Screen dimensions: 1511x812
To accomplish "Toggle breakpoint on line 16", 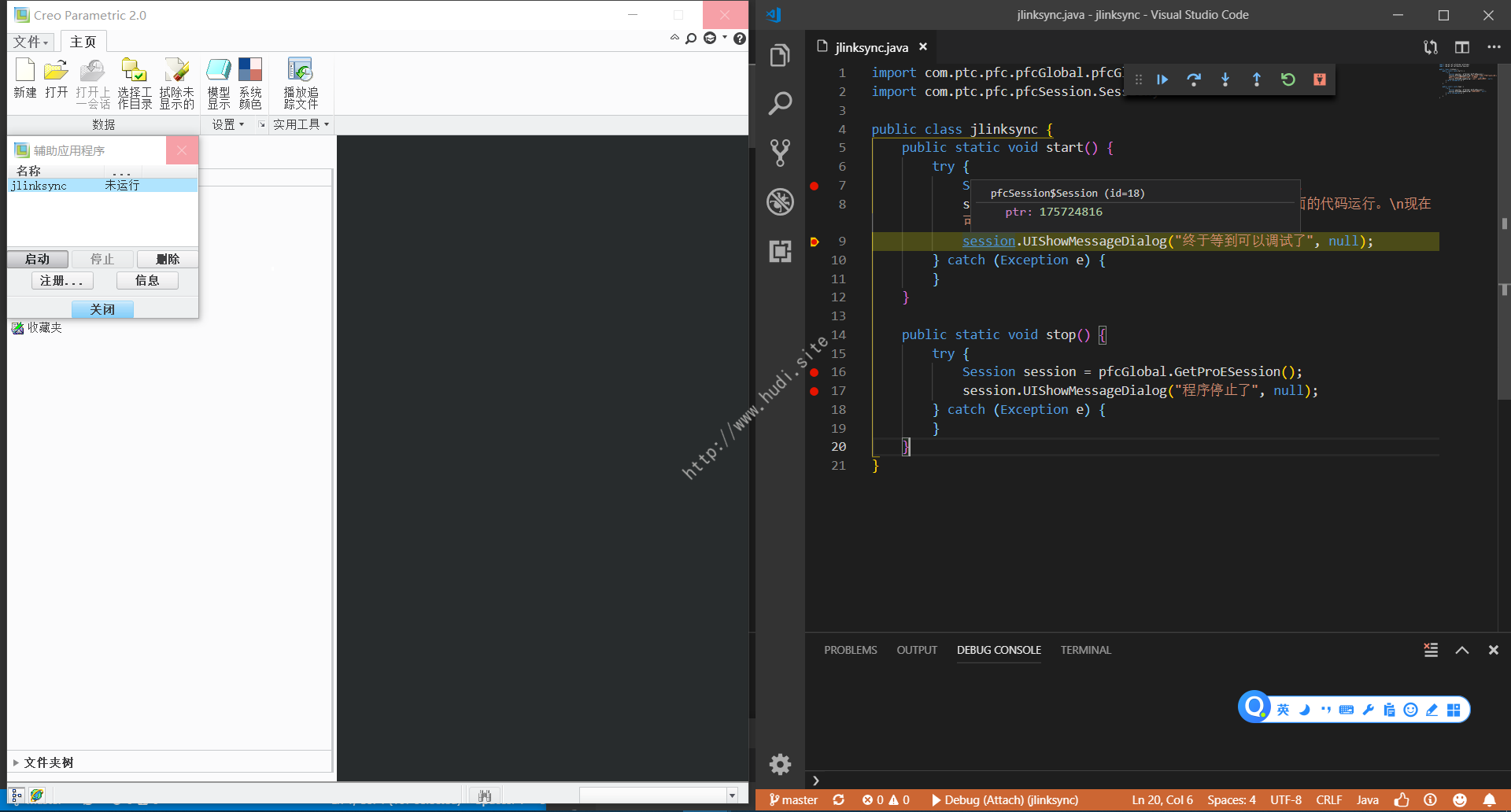I will point(815,372).
